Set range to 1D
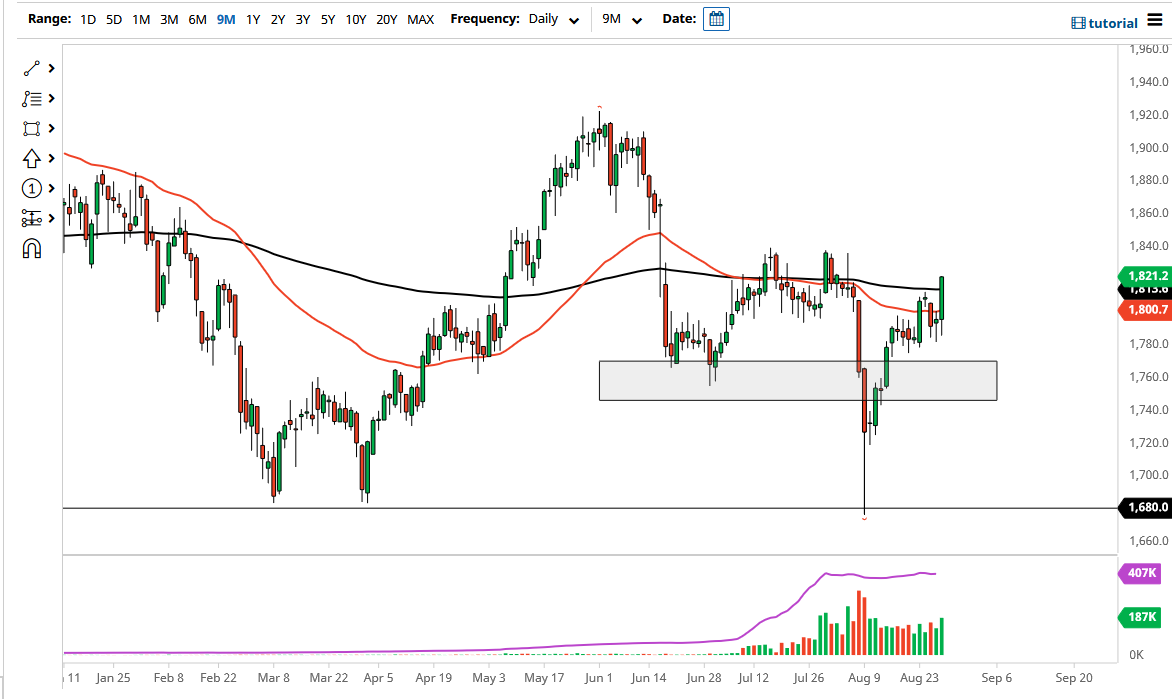This screenshot has height=699, width=1172. click(x=88, y=19)
